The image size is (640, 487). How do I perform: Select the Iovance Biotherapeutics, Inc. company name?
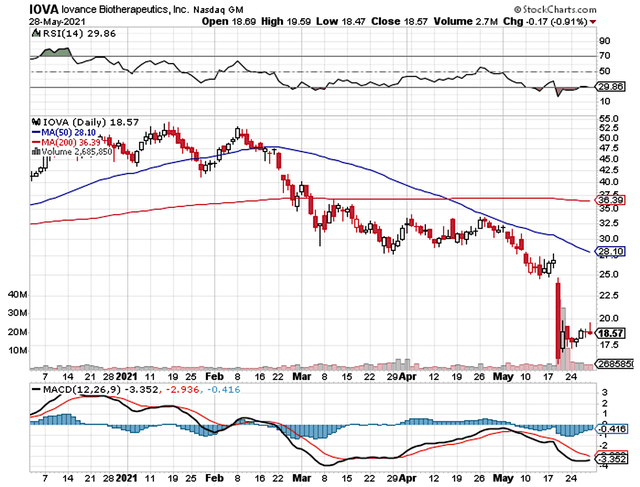(125, 9)
